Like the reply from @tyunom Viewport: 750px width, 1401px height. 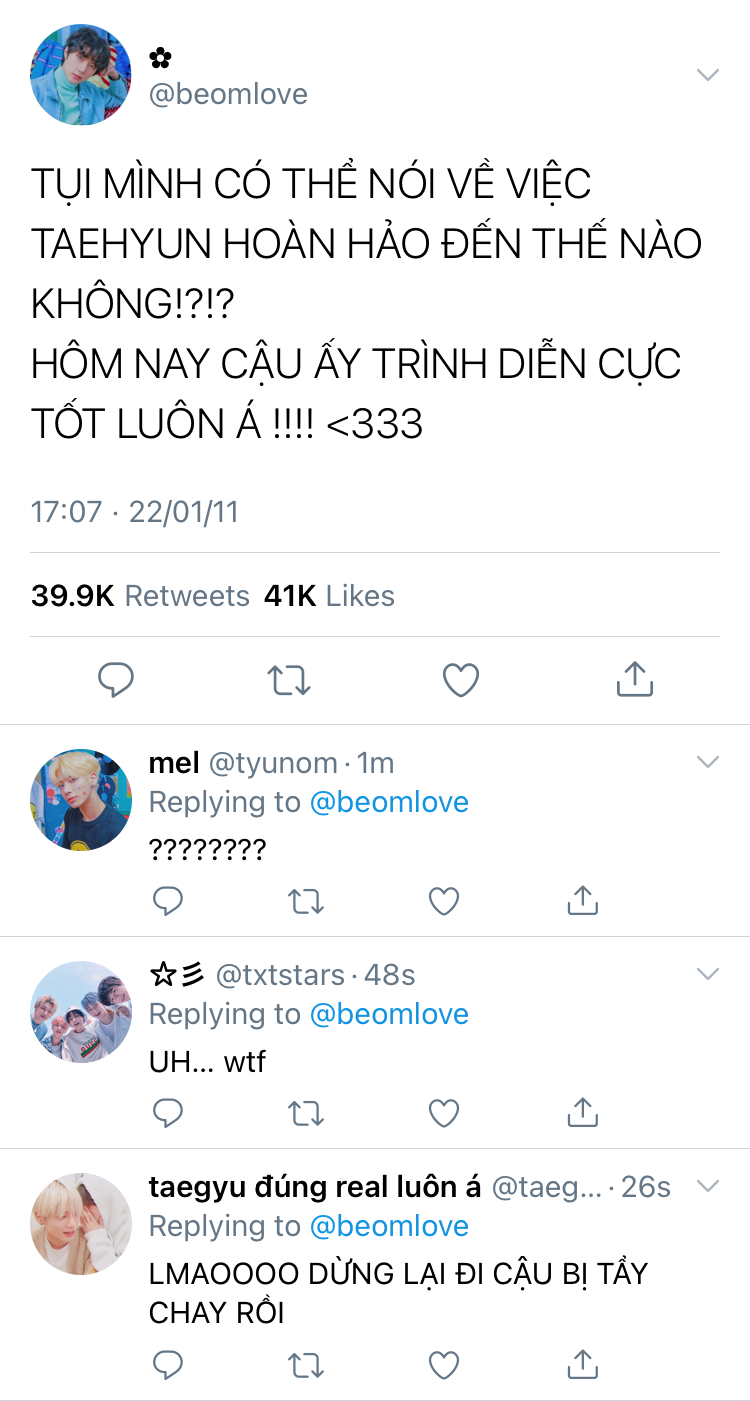tap(444, 902)
